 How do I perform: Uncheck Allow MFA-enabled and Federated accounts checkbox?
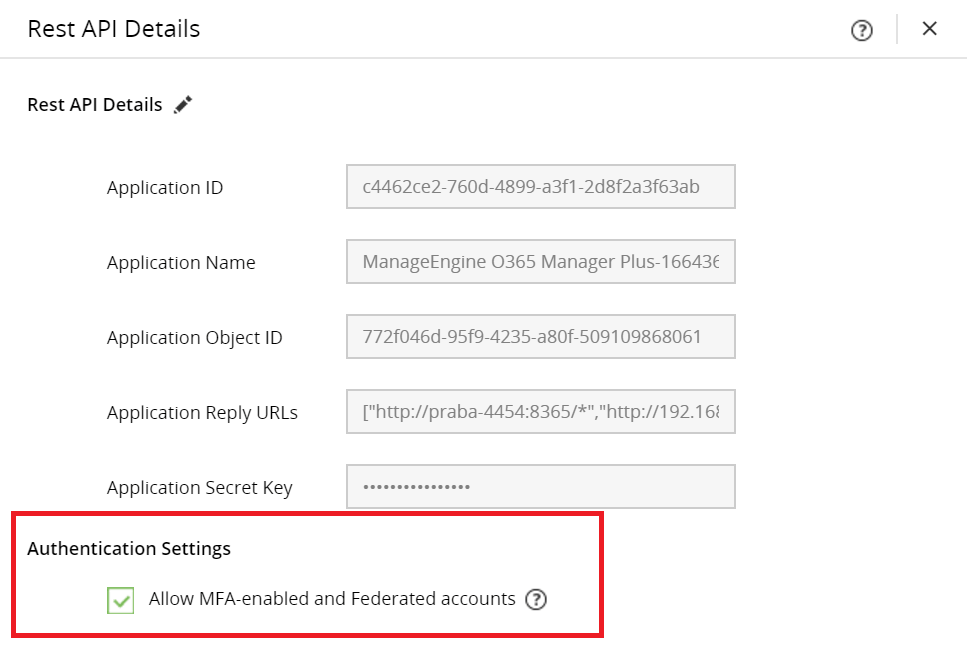pos(121,600)
